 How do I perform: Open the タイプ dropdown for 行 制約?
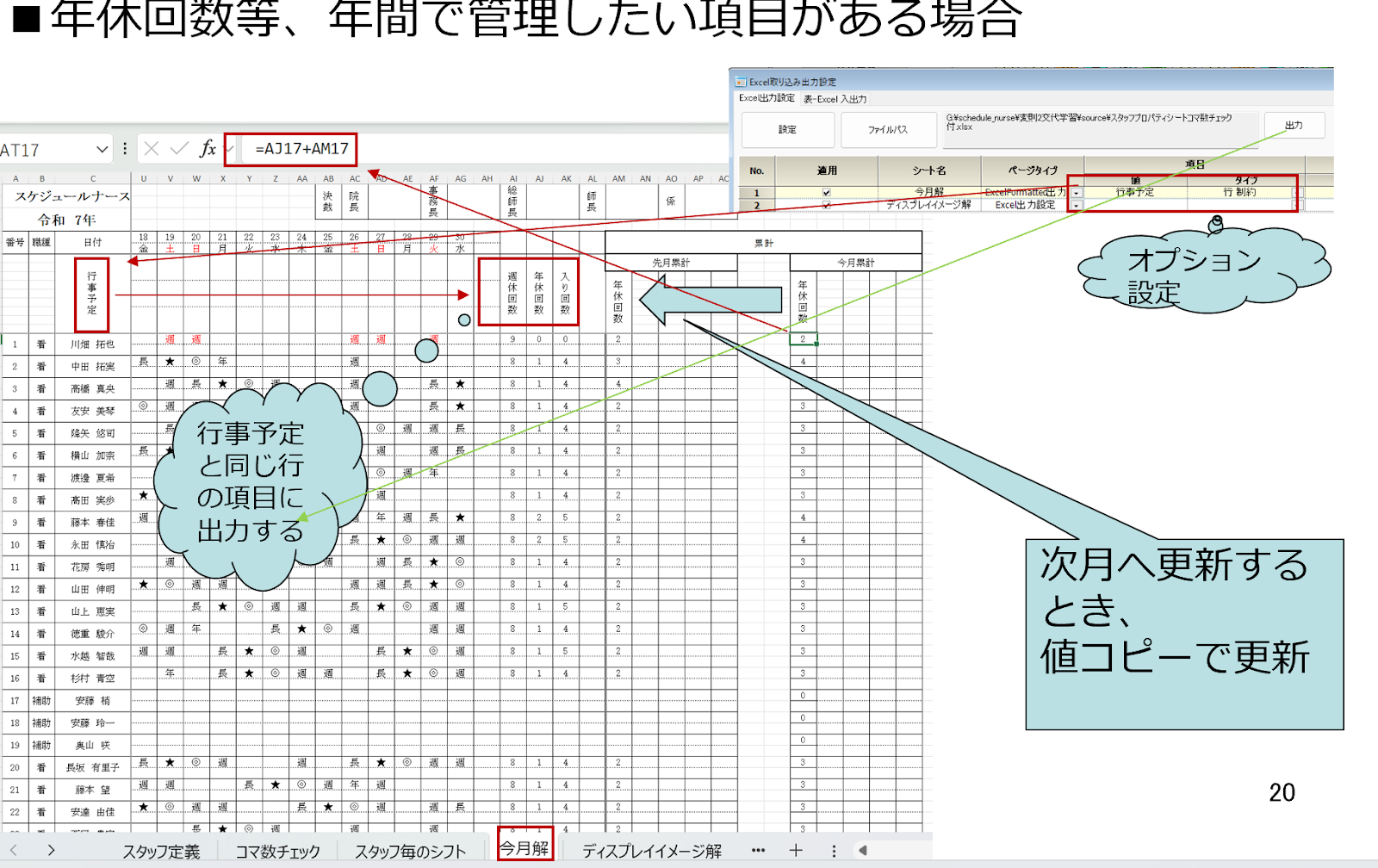[1299, 193]
